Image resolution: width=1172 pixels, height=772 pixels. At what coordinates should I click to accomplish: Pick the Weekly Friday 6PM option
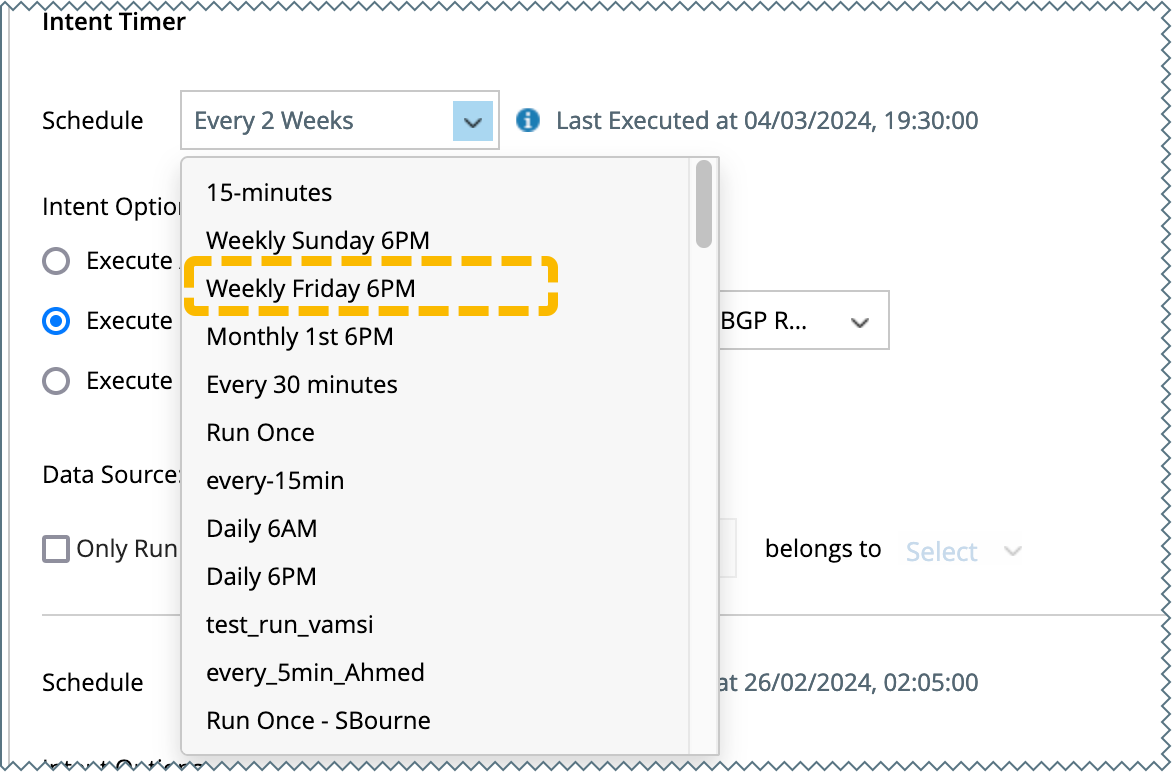point(310,288)
